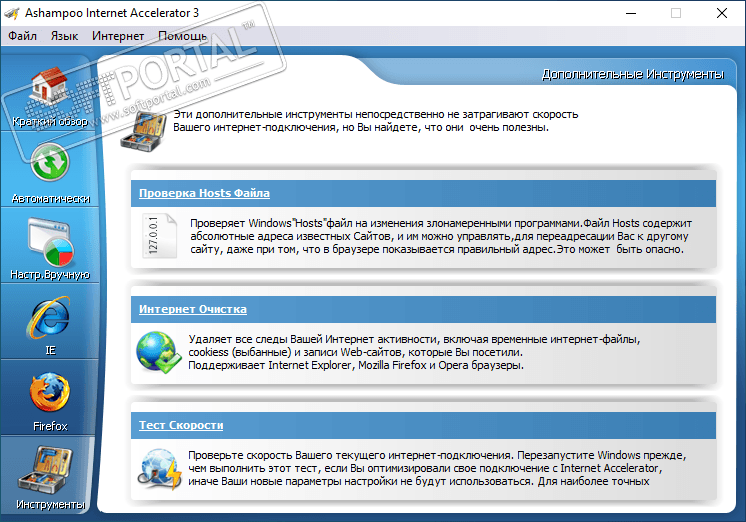Select the Firefox icon in sidebar
Screen dimensions: 746x522
click(x=49, y=393)
